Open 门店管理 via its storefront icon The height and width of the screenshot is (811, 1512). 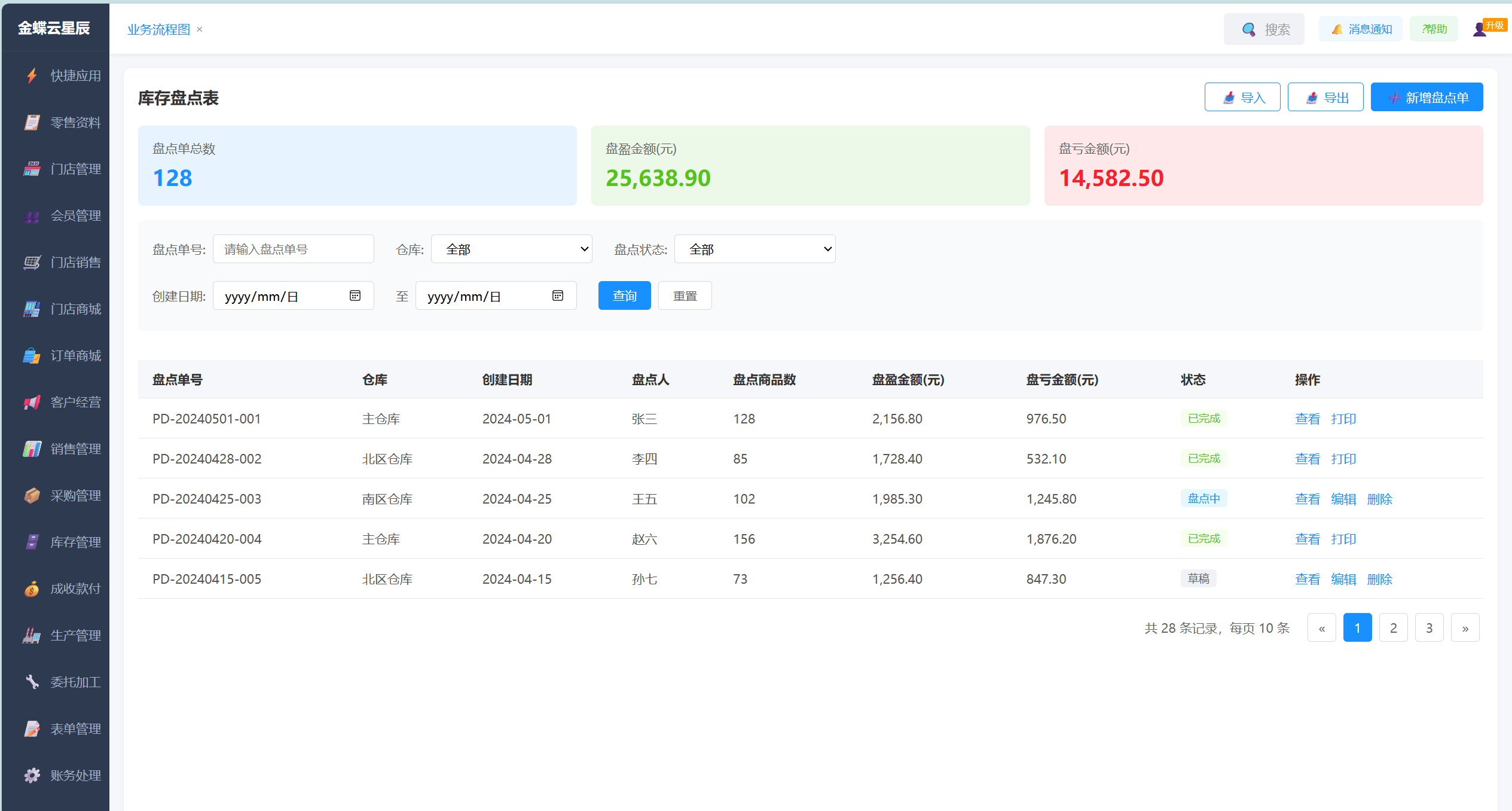tap(32, 169)
